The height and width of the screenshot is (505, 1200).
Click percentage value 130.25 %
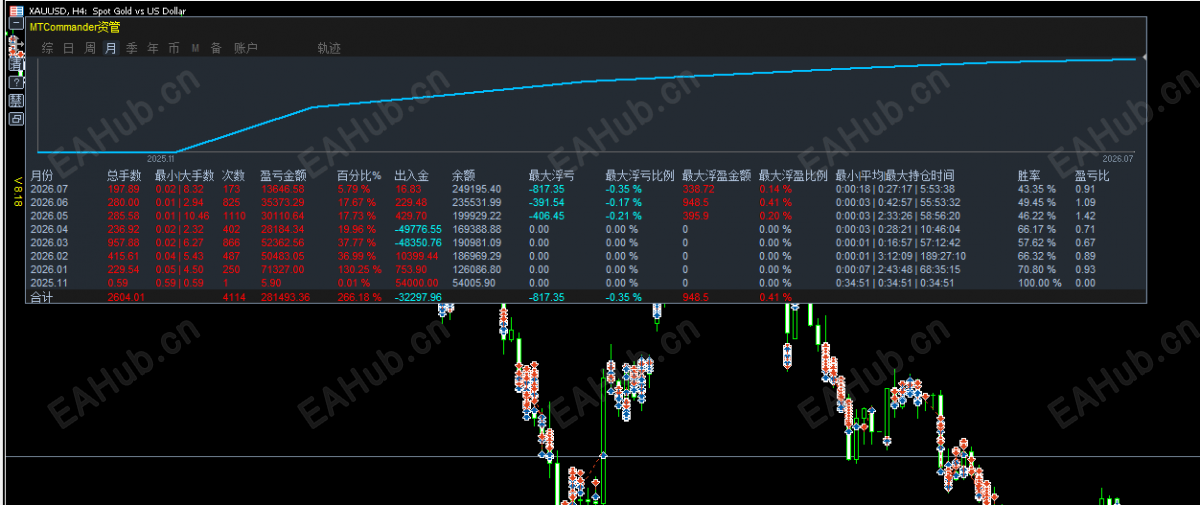(x=359, y=269)
